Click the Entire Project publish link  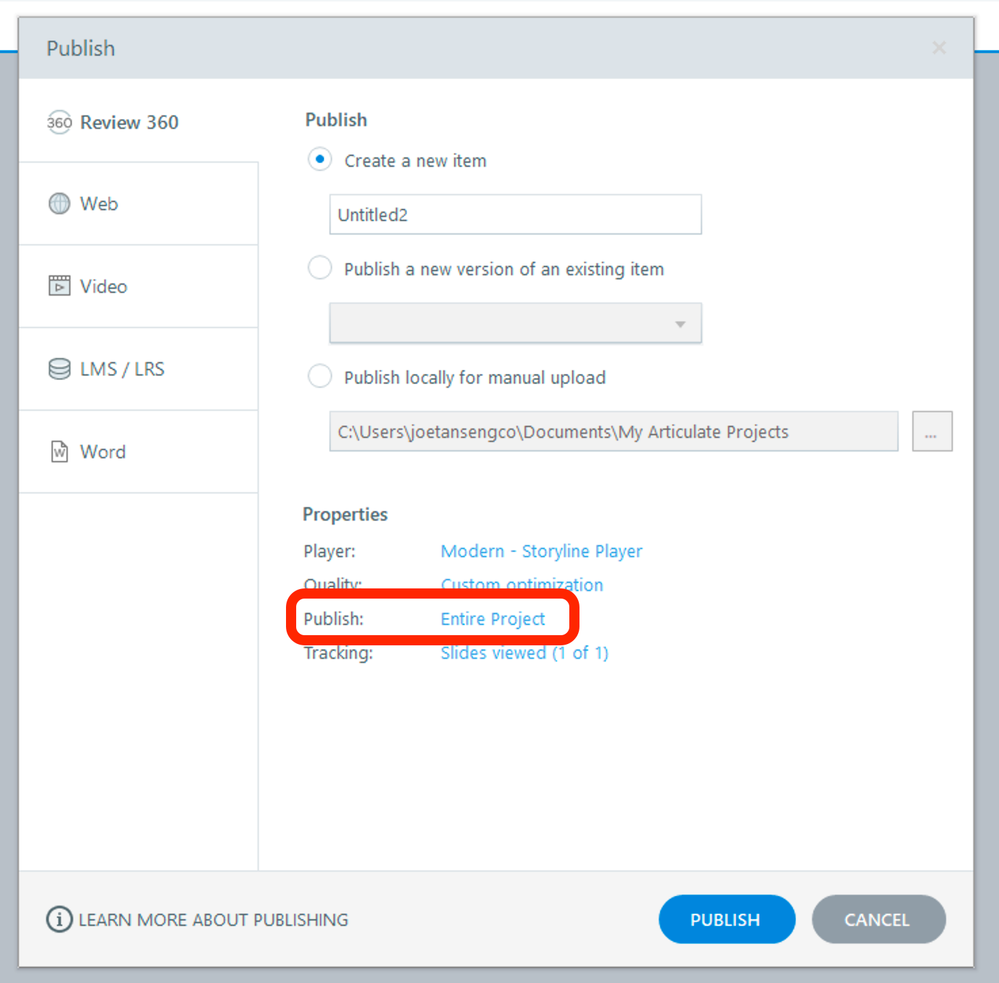(x=493, y=619)
